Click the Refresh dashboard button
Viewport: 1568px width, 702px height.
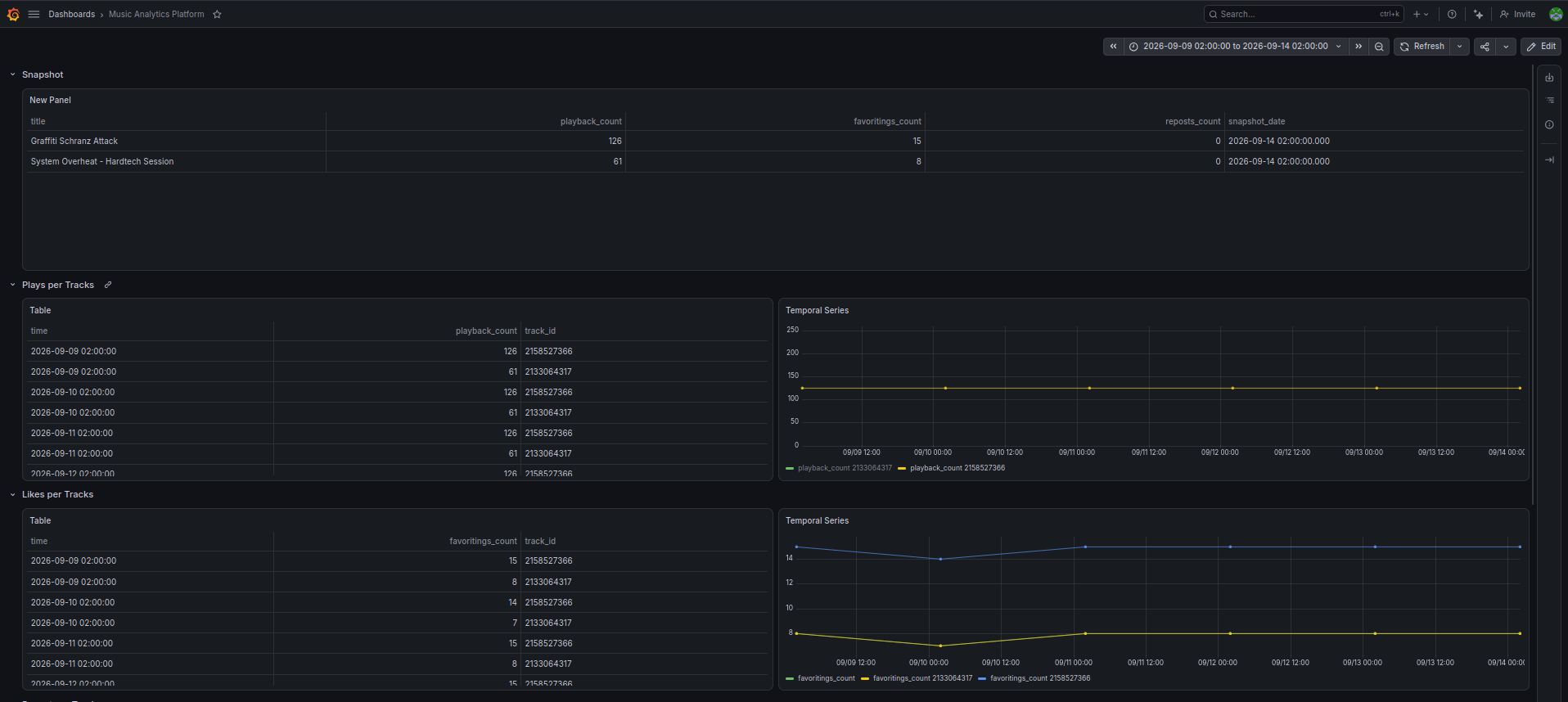click(x=1422, y=47)
